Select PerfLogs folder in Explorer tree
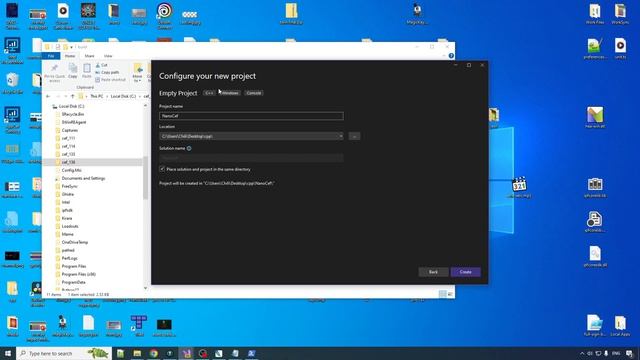 pos(69,258)
